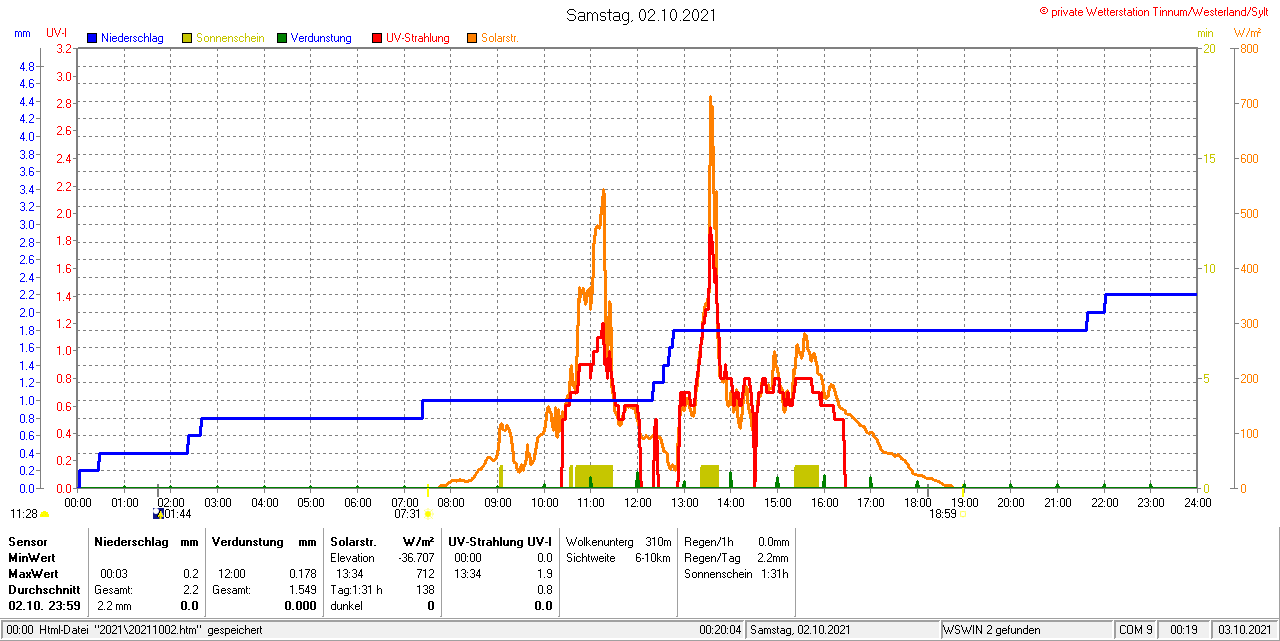Click the Verdunstung max value 0.178

(x=301, y=574)
